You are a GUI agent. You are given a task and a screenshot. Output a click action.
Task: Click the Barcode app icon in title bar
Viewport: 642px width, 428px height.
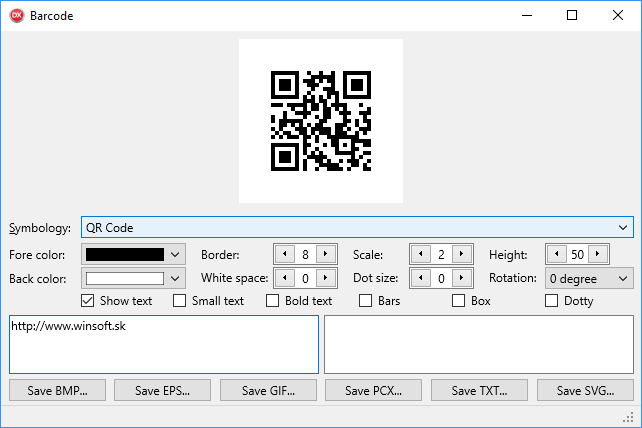coord(17,16)
